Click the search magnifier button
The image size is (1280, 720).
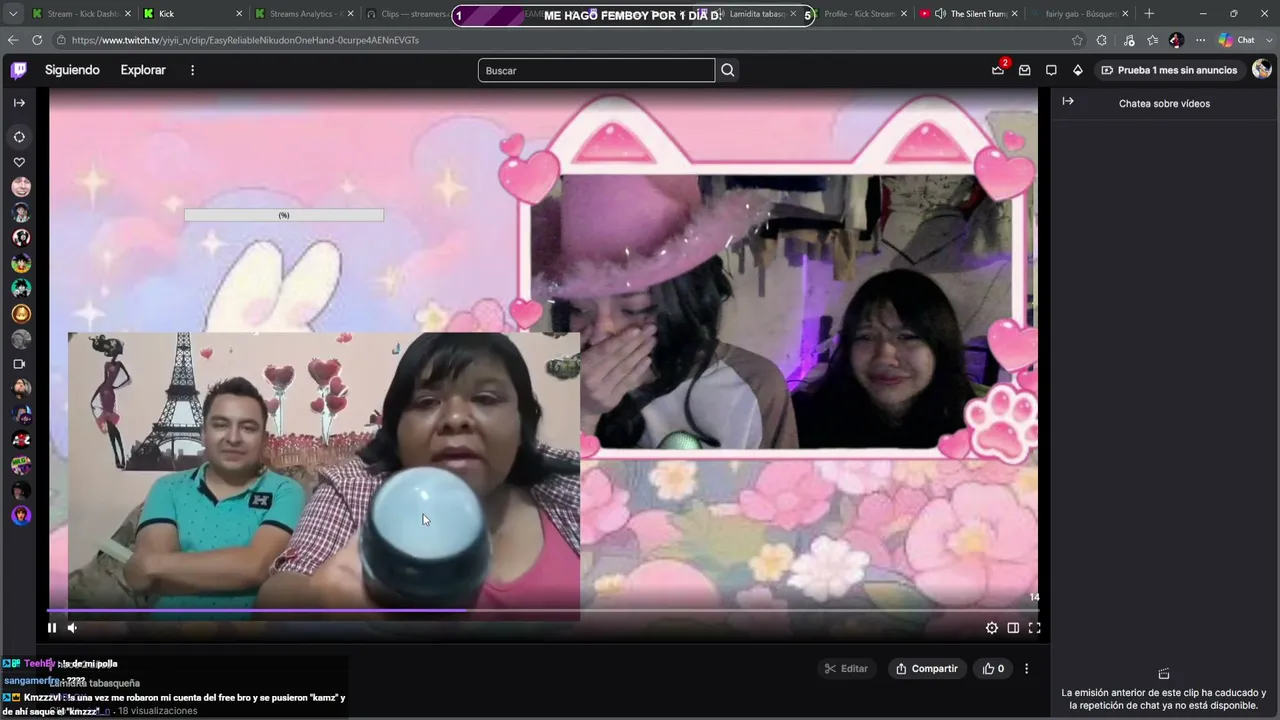click(728, 70)
